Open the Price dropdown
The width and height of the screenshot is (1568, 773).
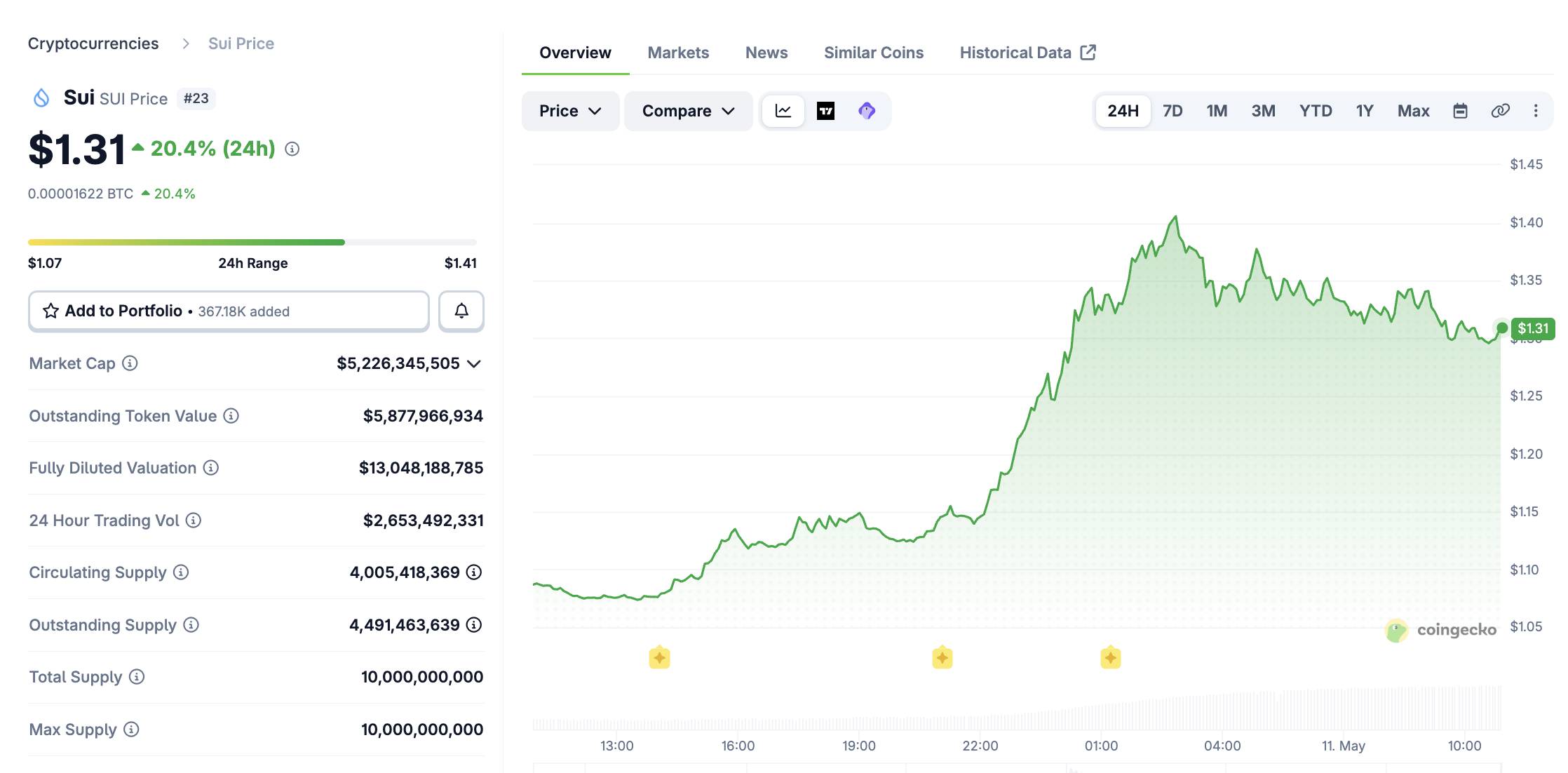(570, 111)
